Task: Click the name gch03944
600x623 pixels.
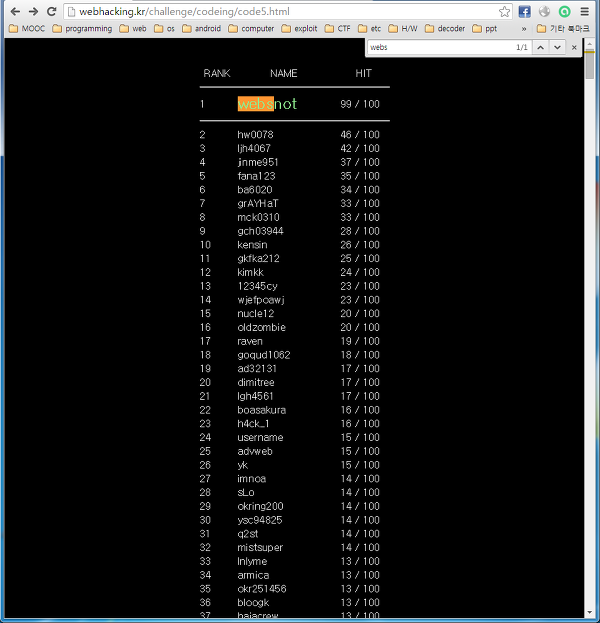Action: [x=260, y=231]
